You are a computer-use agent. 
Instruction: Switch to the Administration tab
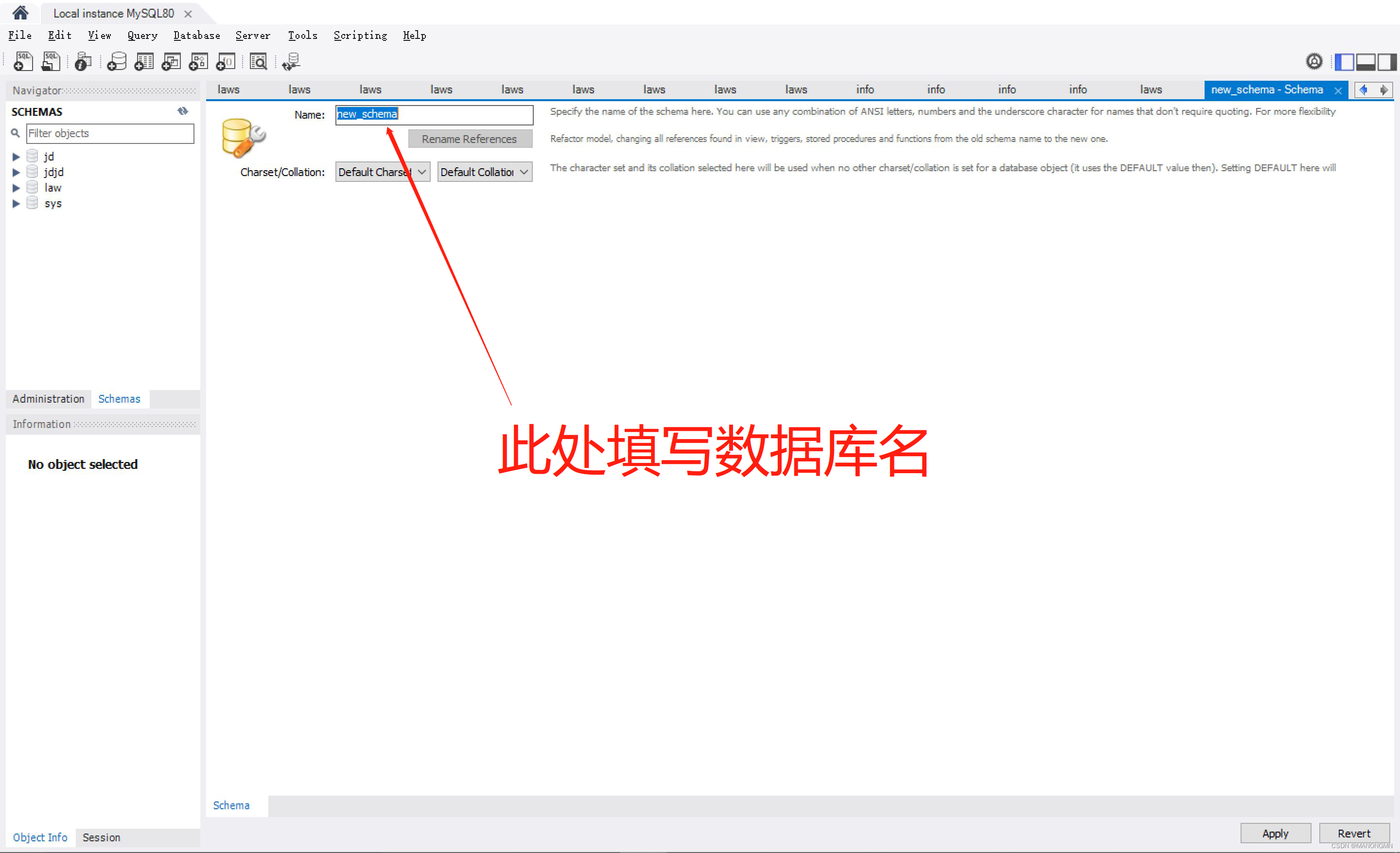(x=47, y=399)
